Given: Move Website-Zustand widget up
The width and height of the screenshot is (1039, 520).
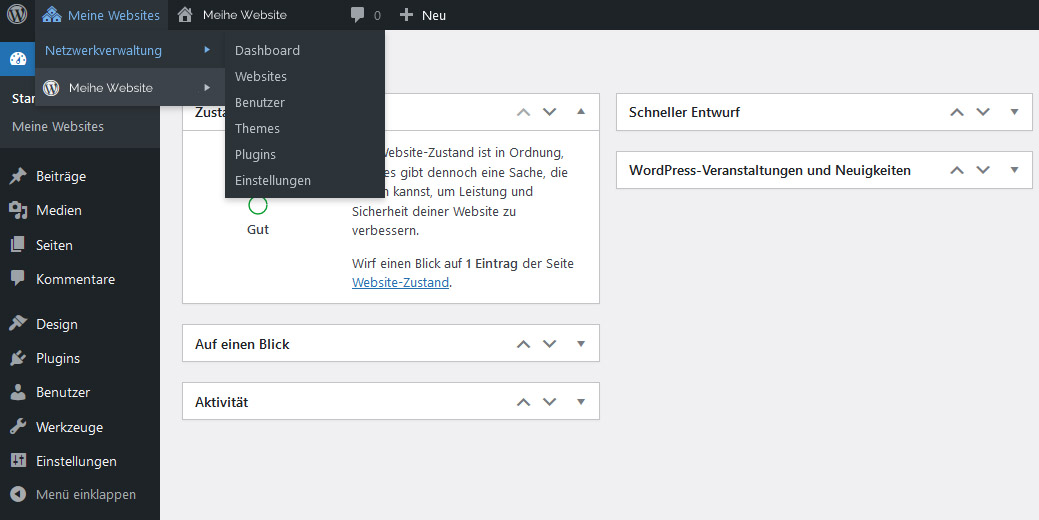Looking at the screenshot, I should (523, 112).
